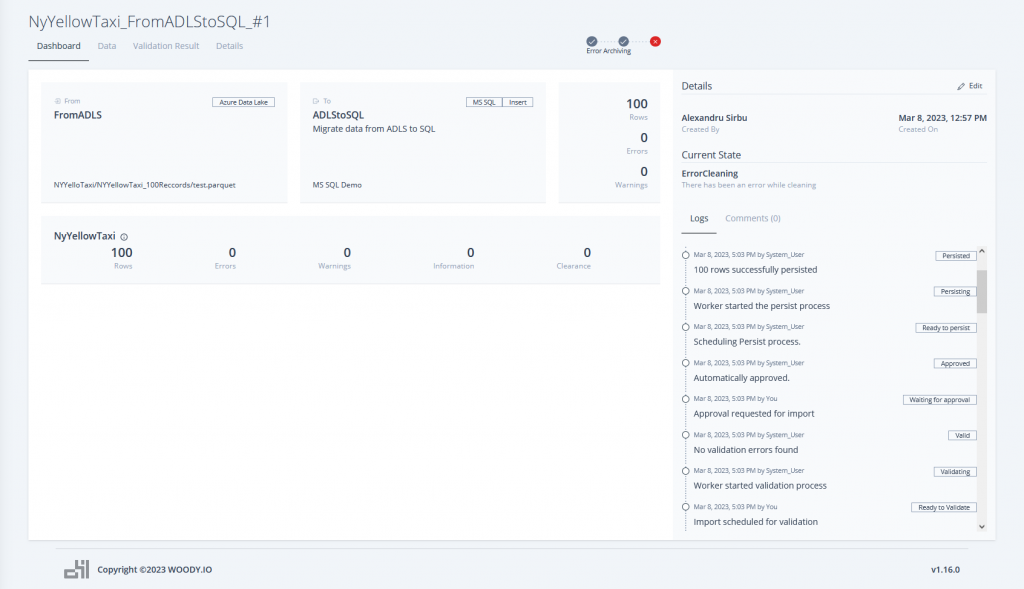Image resolution: width=1024 pixels, height=589 pixels.
Task: Click the Waiting for approval status badge
Action: (x=939, y=400)
